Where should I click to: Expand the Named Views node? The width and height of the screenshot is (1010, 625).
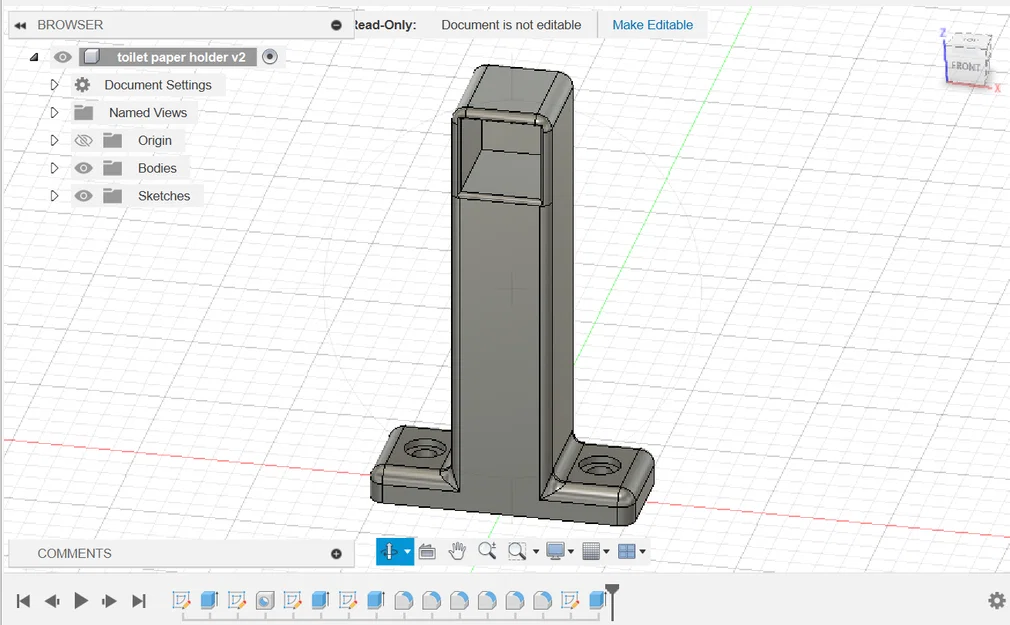tap(55, 112)
